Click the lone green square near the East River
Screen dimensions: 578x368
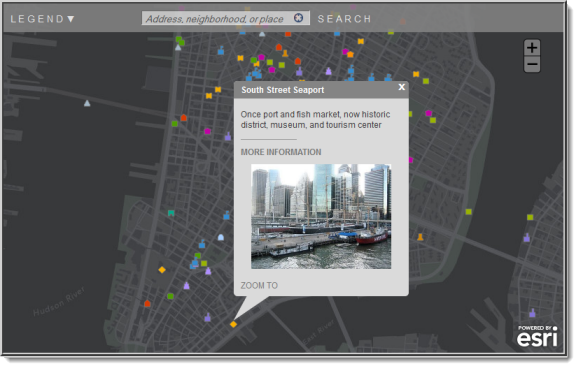click(469, 212)
